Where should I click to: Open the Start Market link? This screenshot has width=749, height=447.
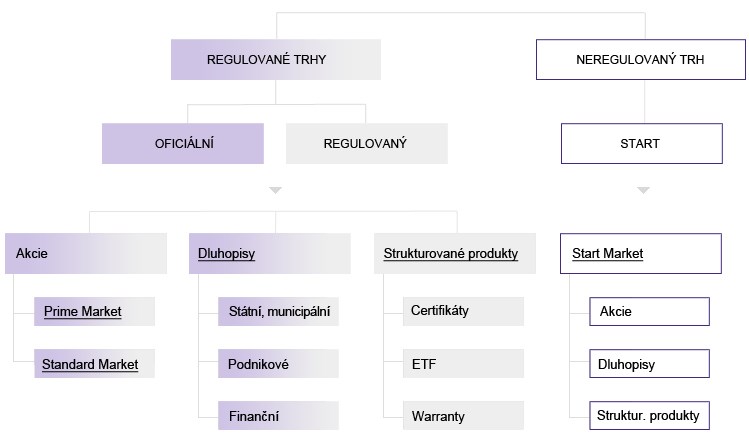tap(607, 254)
